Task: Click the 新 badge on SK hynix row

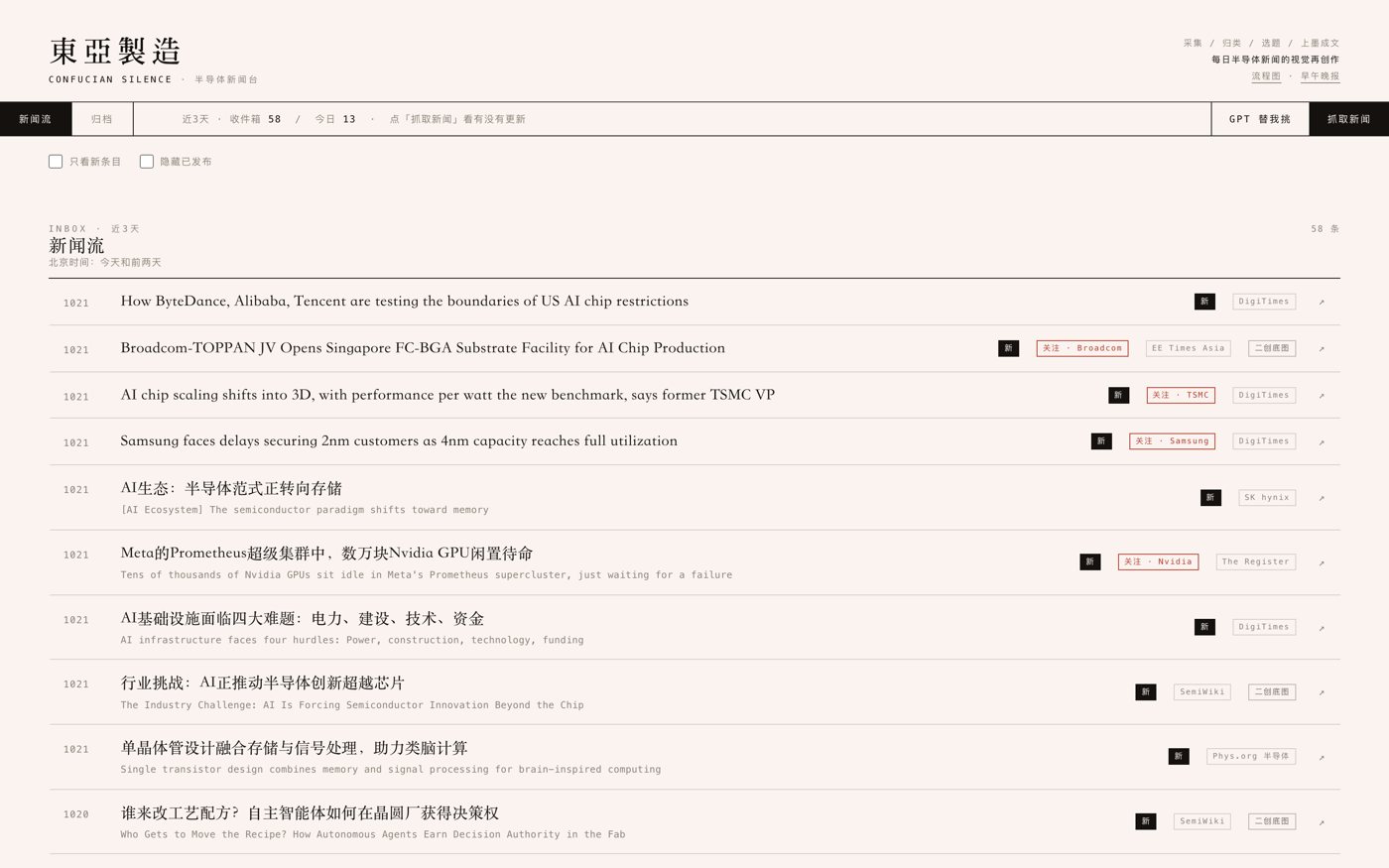Action: coord(1210,498)
